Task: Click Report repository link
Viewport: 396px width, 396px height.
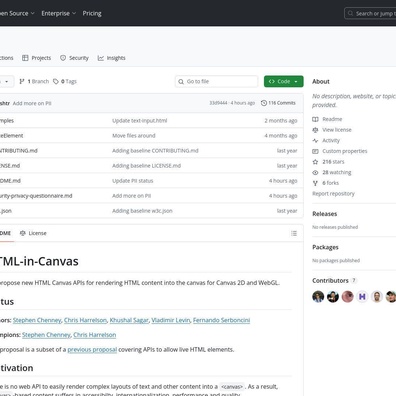Action: click(x=333, y=194)
